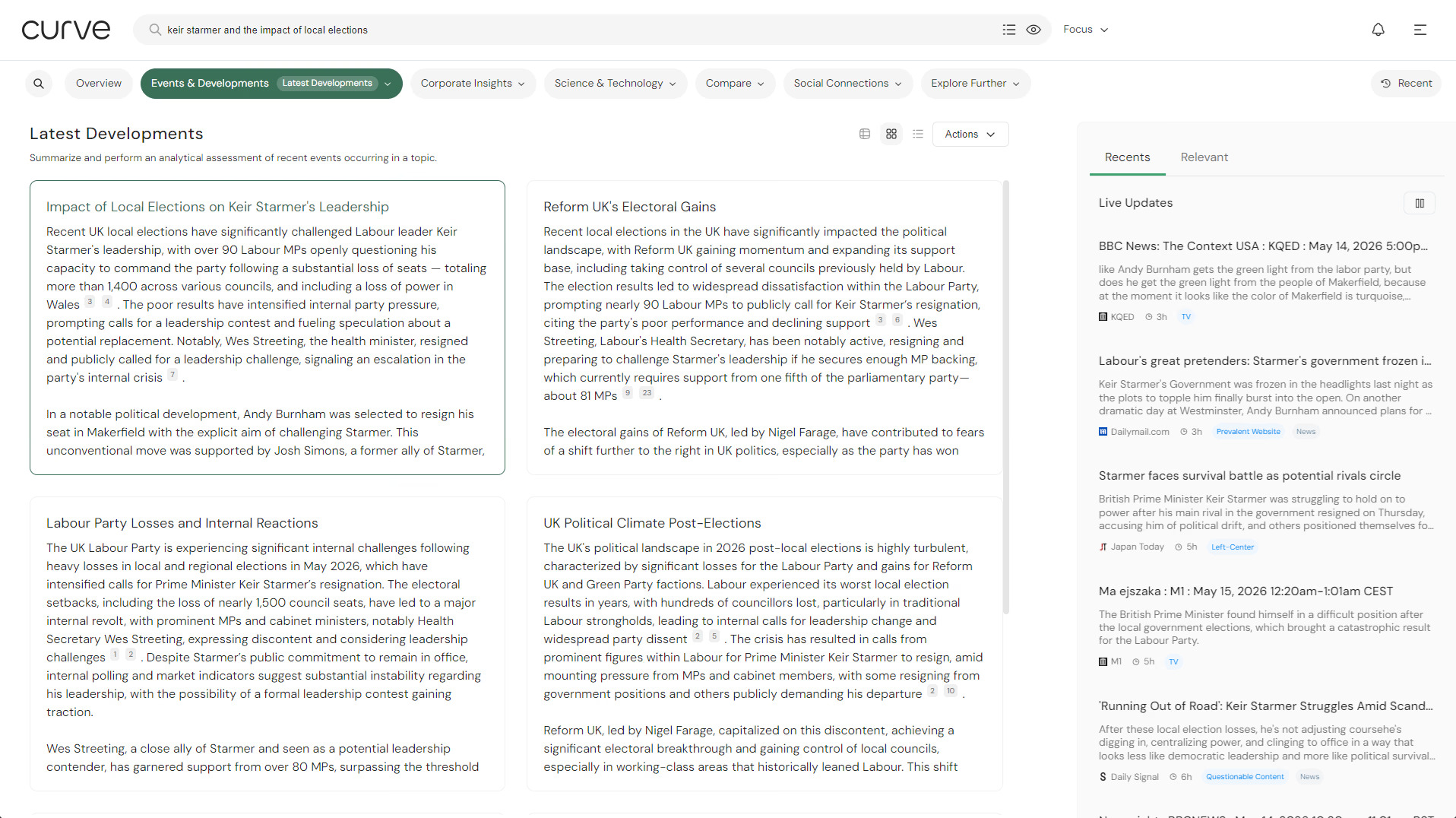Expand the Explore Further dropdown
This screenshot has height=818, width=1456.
[976, 84]
